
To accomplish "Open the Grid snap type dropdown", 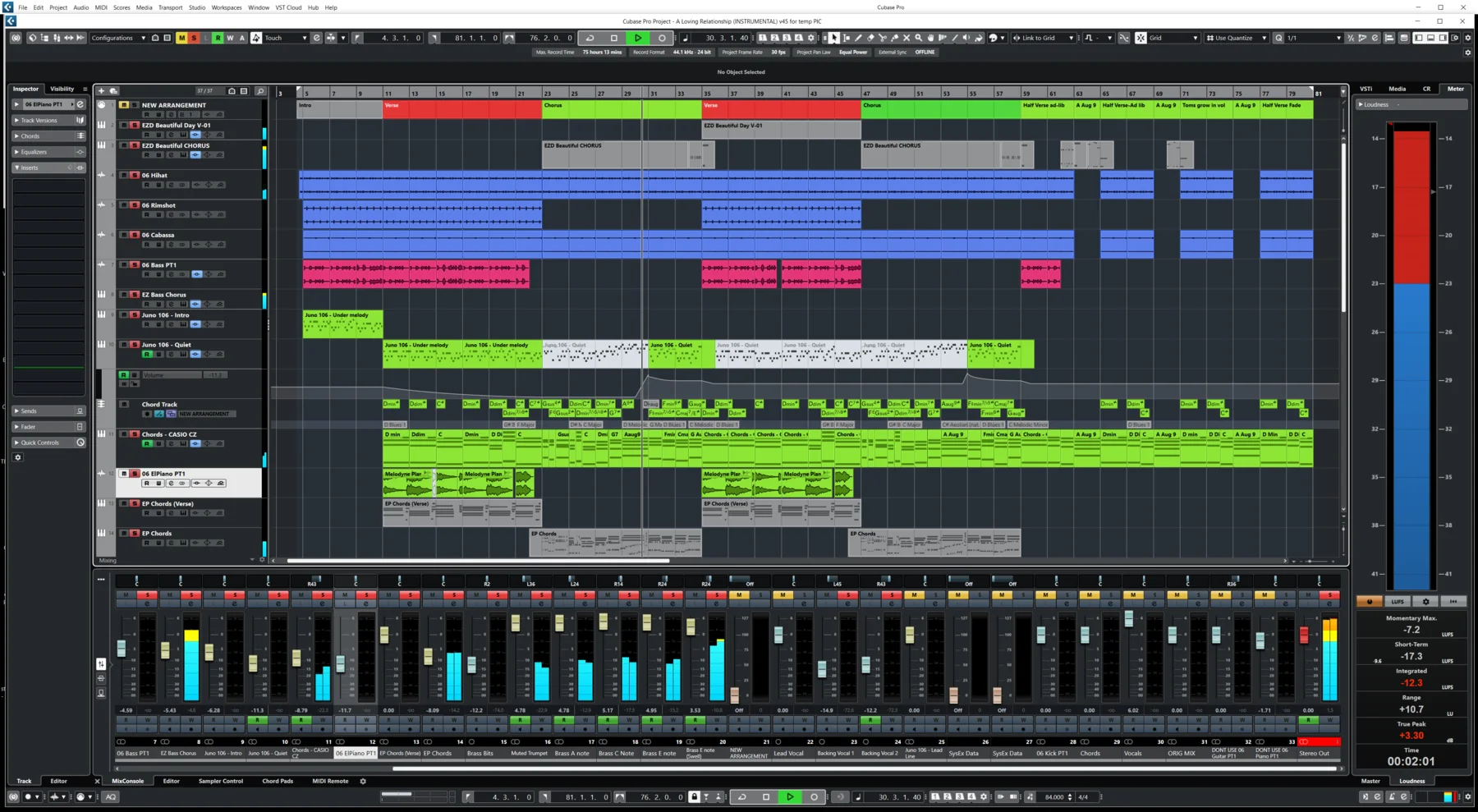I will 1174,38.
